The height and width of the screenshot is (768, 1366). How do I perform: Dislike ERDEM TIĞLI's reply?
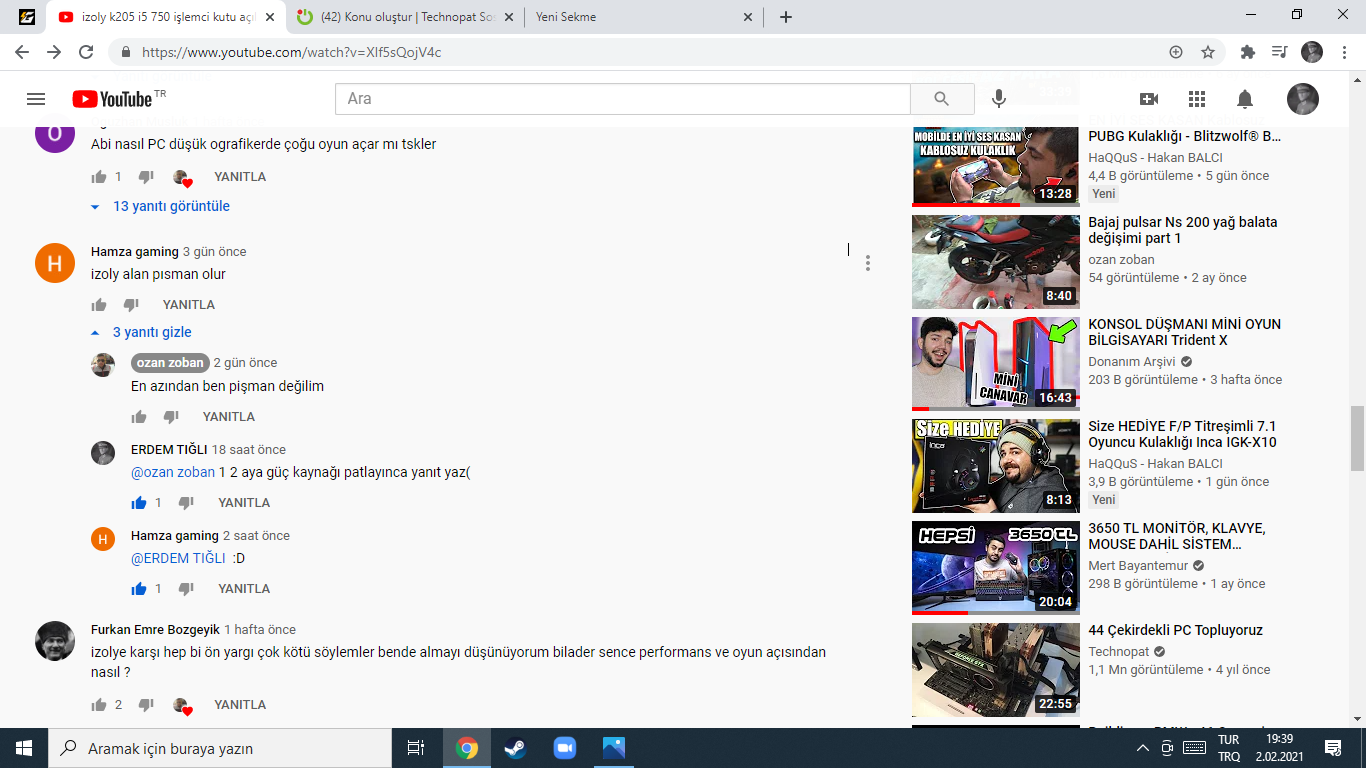coord(186,503)
